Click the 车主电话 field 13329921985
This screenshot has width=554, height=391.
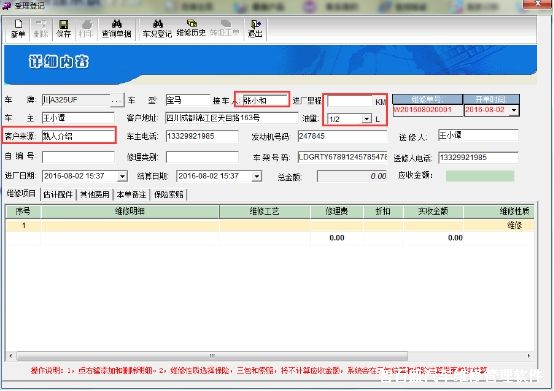(202, 136)
